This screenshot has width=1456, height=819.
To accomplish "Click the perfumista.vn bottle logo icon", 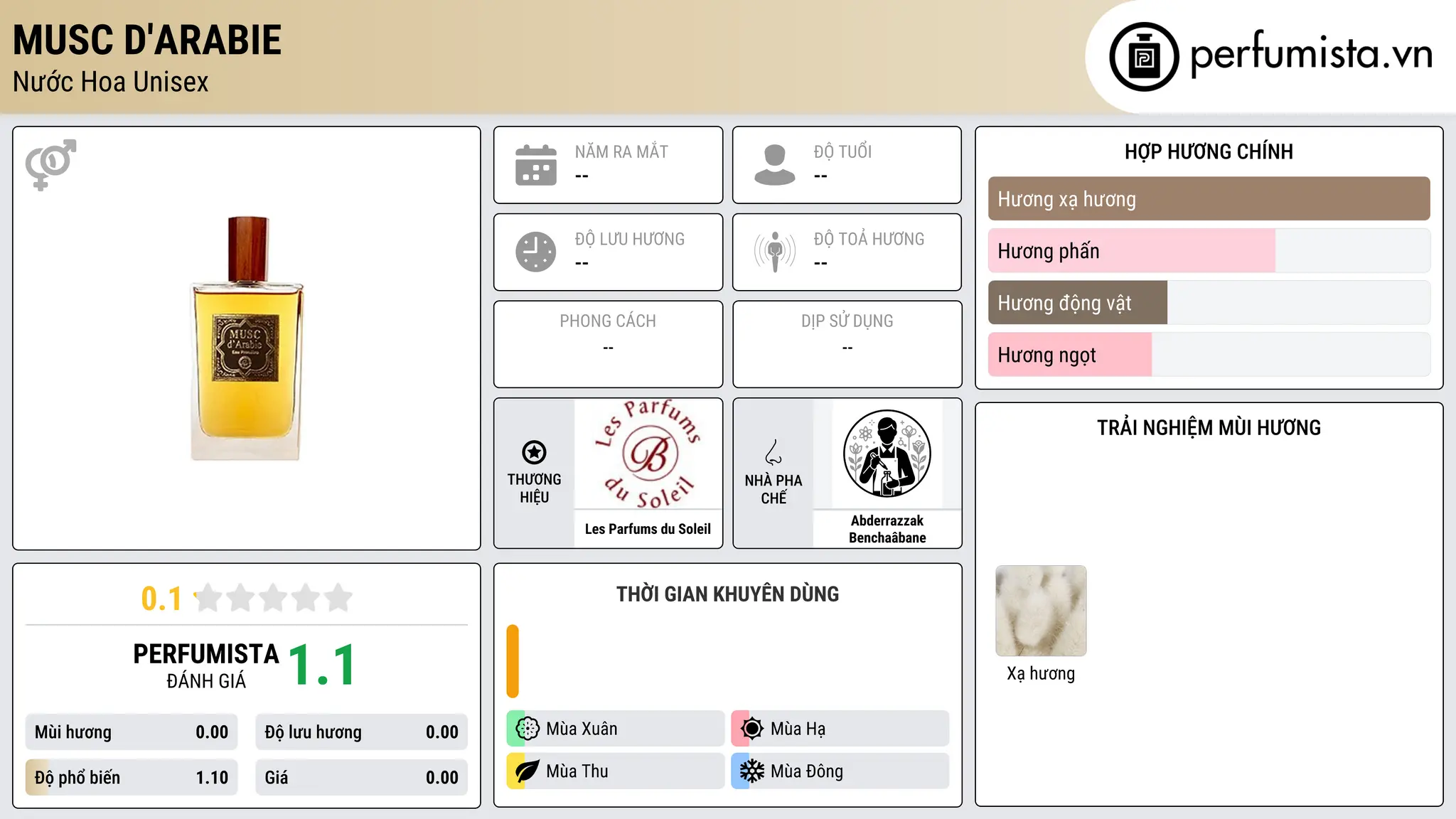I will [1144, 57].
